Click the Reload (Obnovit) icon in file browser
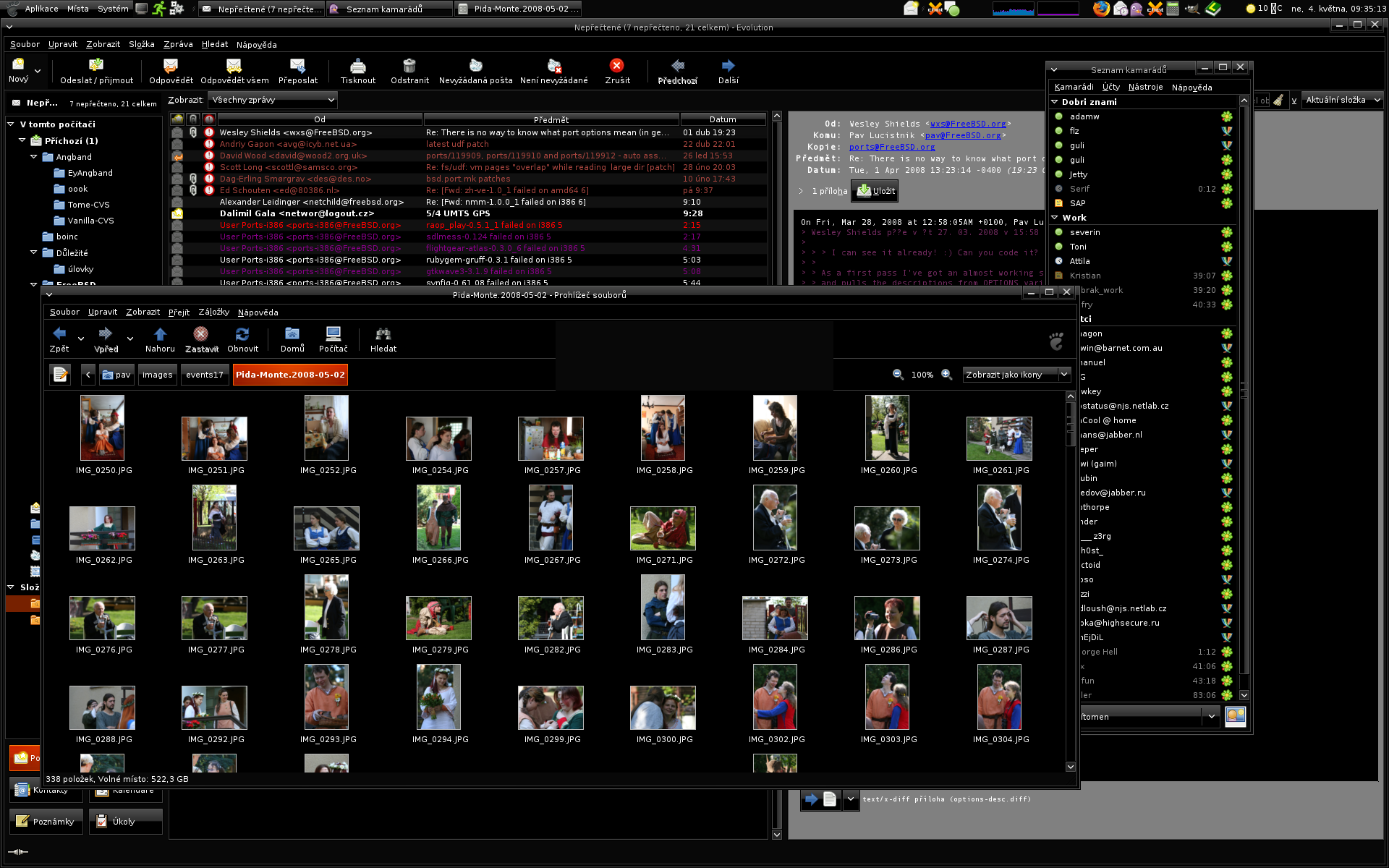1389x868 pixels. [x=242, y=334]
